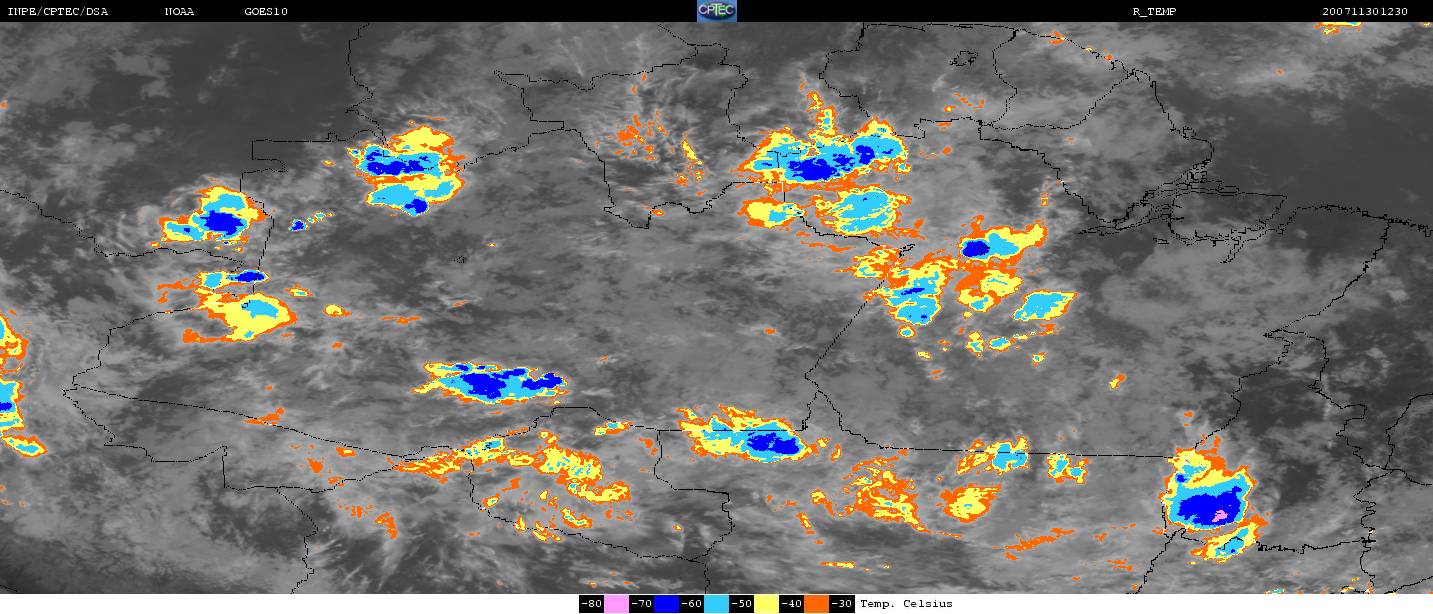The width and height of the screenshot is (1433, 614).
Task: Click the yellow legend color swatch
Action: click(766, 603)
